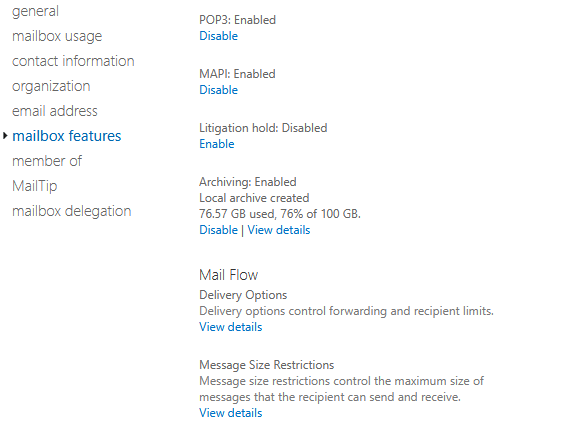Go to mailbox usage section
The height and width of the screenshot is (431, 569).
[57, 36]
